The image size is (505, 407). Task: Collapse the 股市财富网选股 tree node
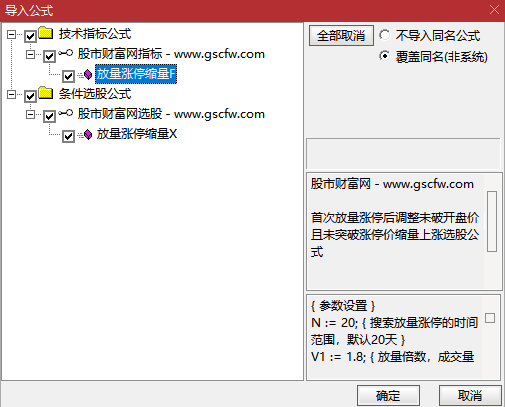pyautogui.click(x=30, y=114)
